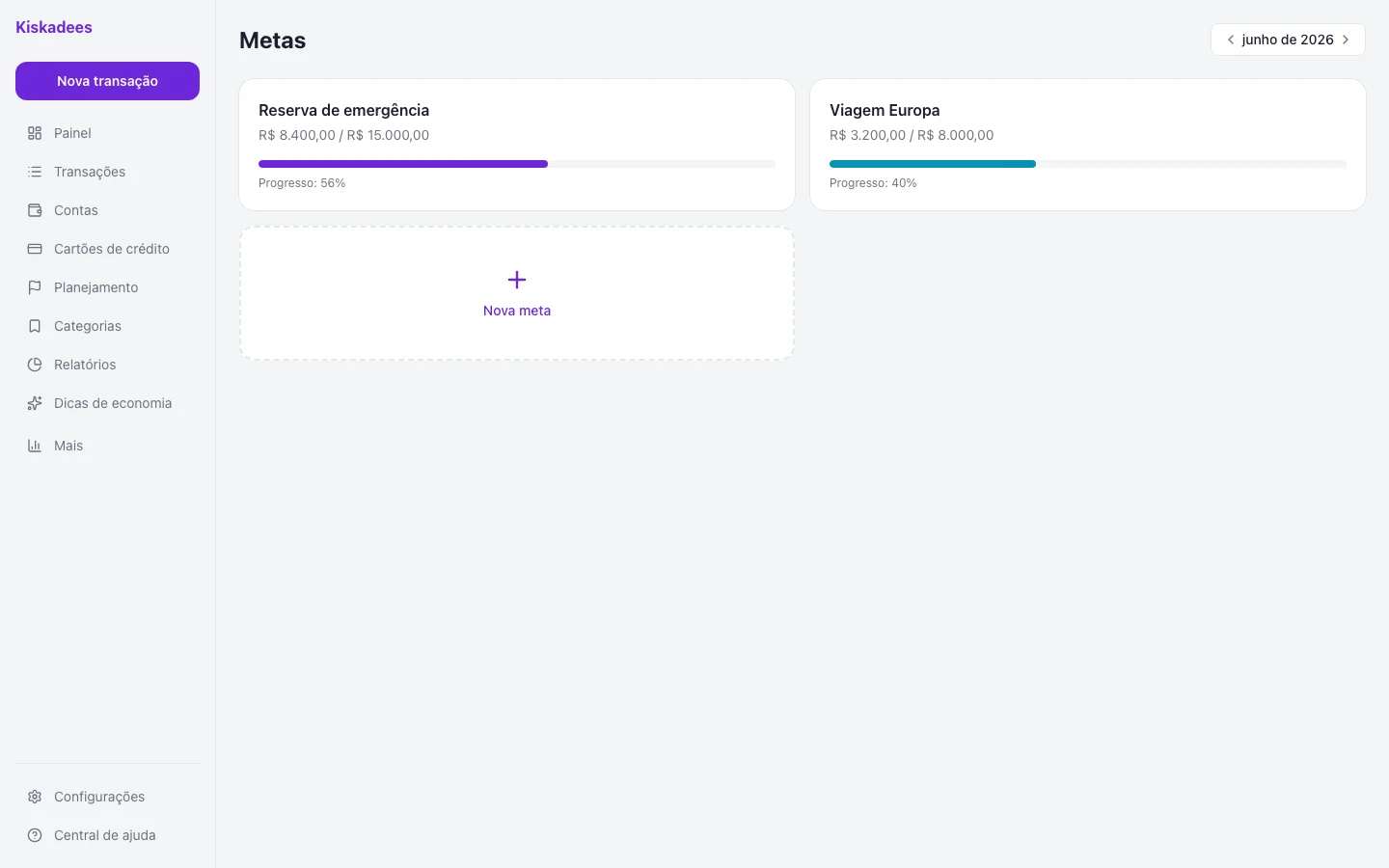Click the Nova transação button
Viewport: 1389px width, 868px height.
(107, 81)
